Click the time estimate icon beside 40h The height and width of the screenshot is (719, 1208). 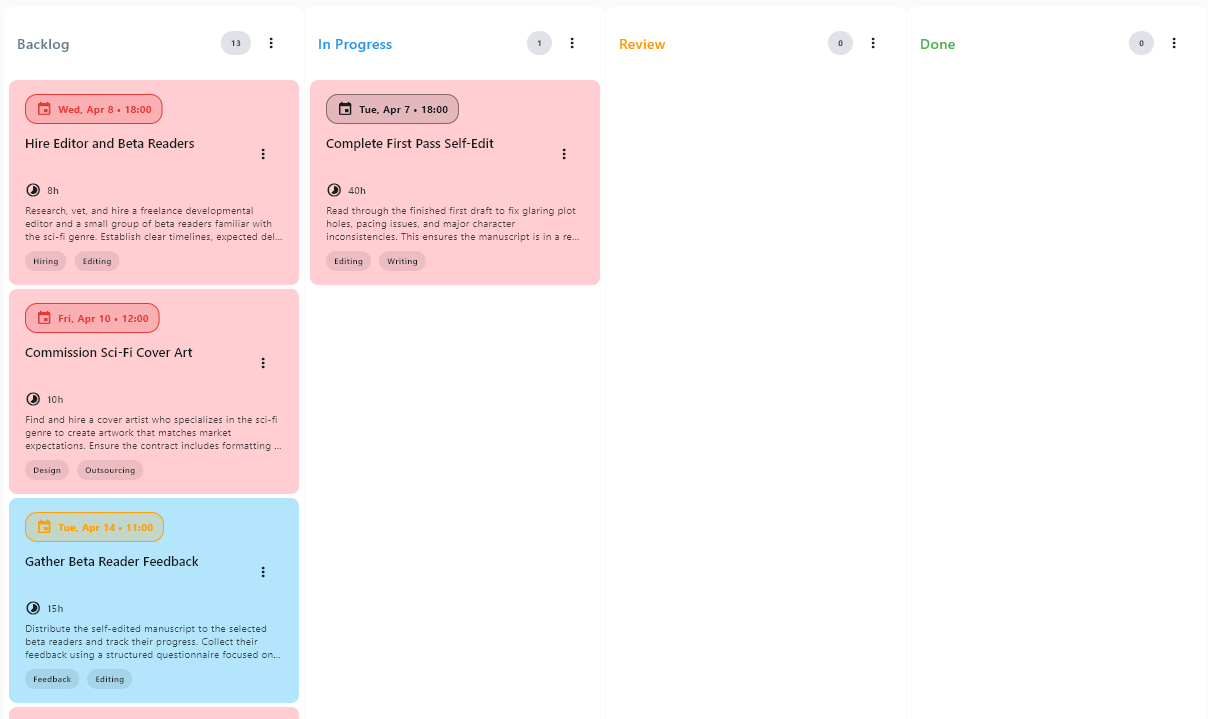(x=334, y=190)
